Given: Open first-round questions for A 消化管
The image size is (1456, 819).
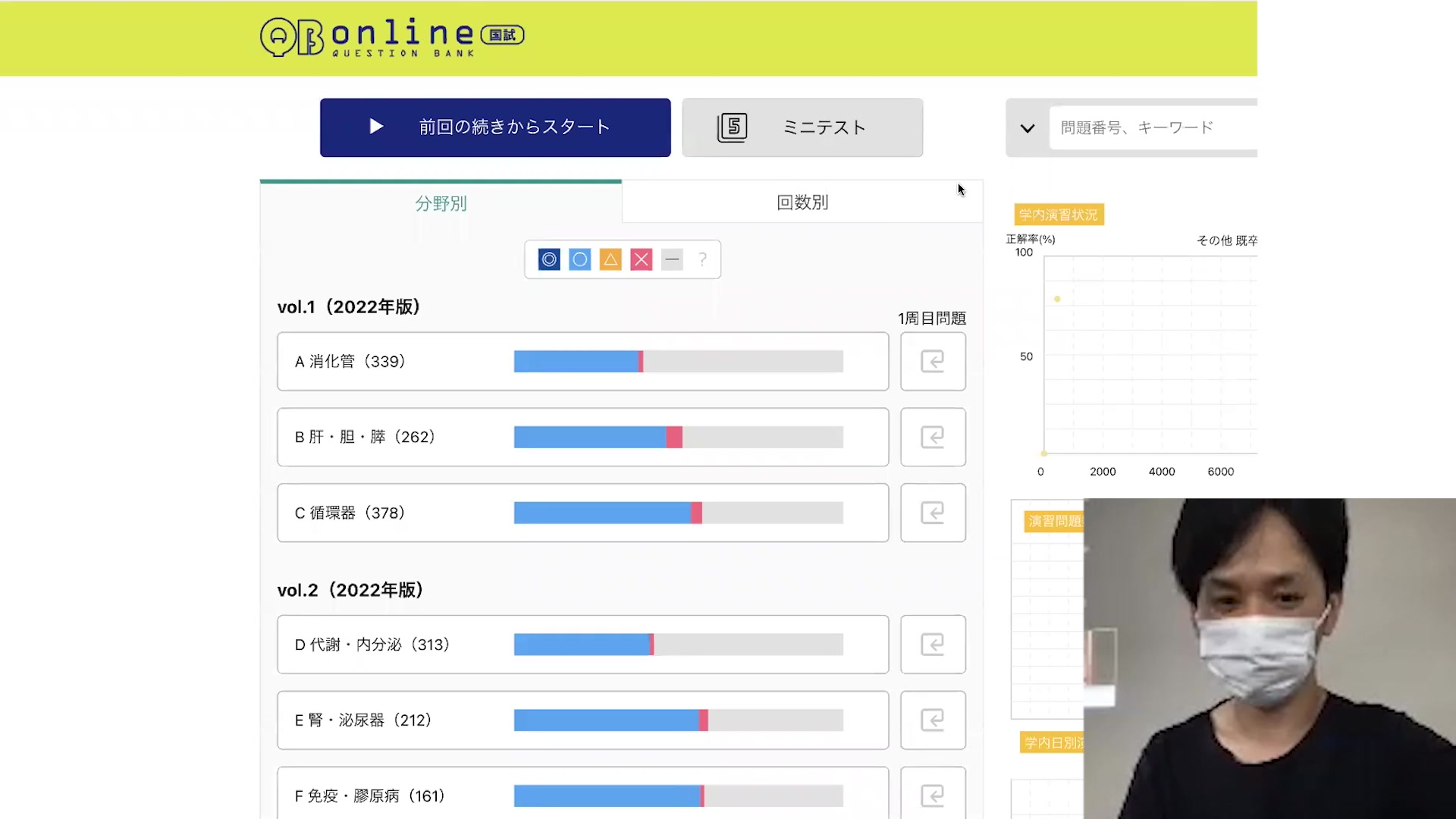Looking at the screenshot, I should [933, 361].
